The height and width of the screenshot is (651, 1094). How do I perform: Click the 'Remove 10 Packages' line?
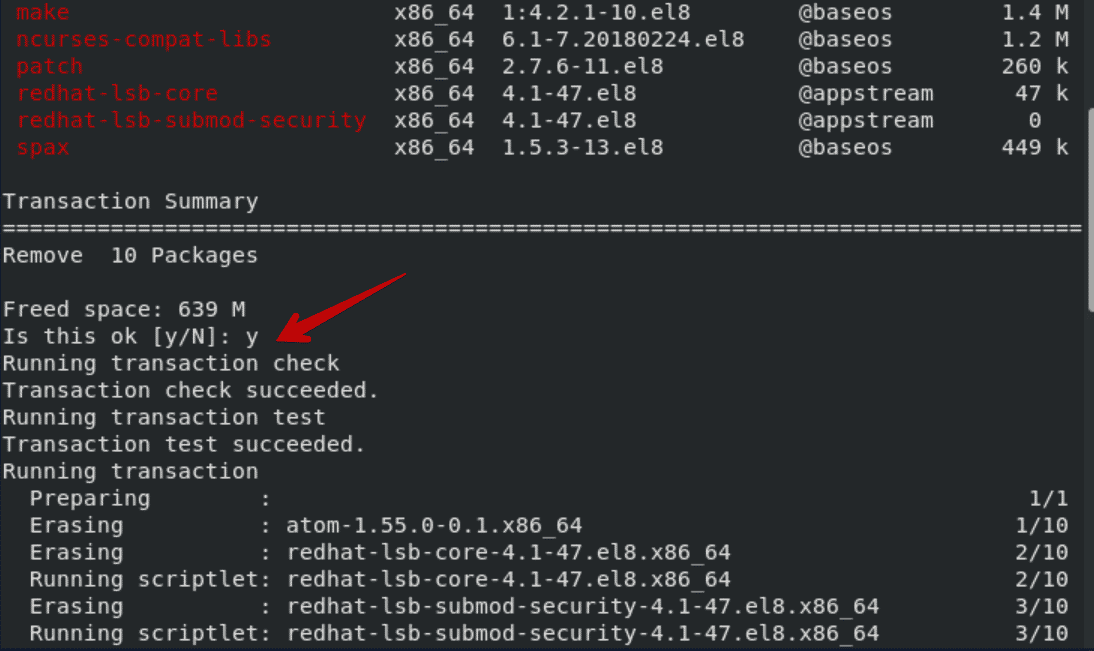pos(130,255)
